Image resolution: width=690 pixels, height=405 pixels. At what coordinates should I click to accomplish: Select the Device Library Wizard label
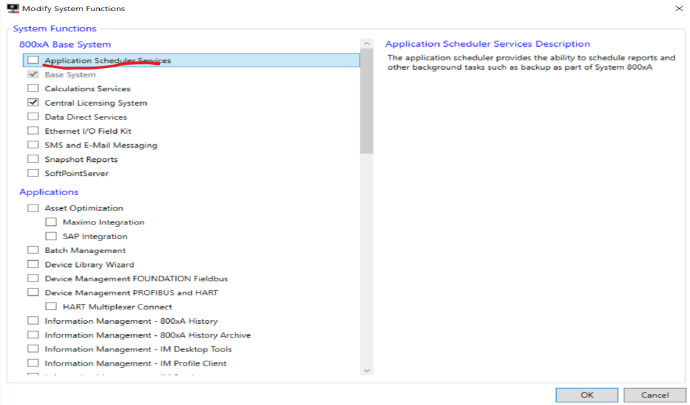coord(89,265)
